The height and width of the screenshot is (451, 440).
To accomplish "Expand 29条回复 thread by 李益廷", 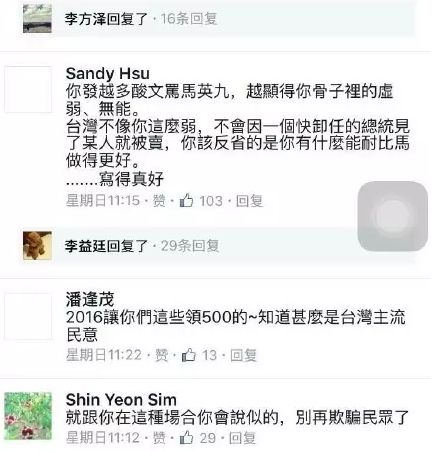I will tap(189, 246).
